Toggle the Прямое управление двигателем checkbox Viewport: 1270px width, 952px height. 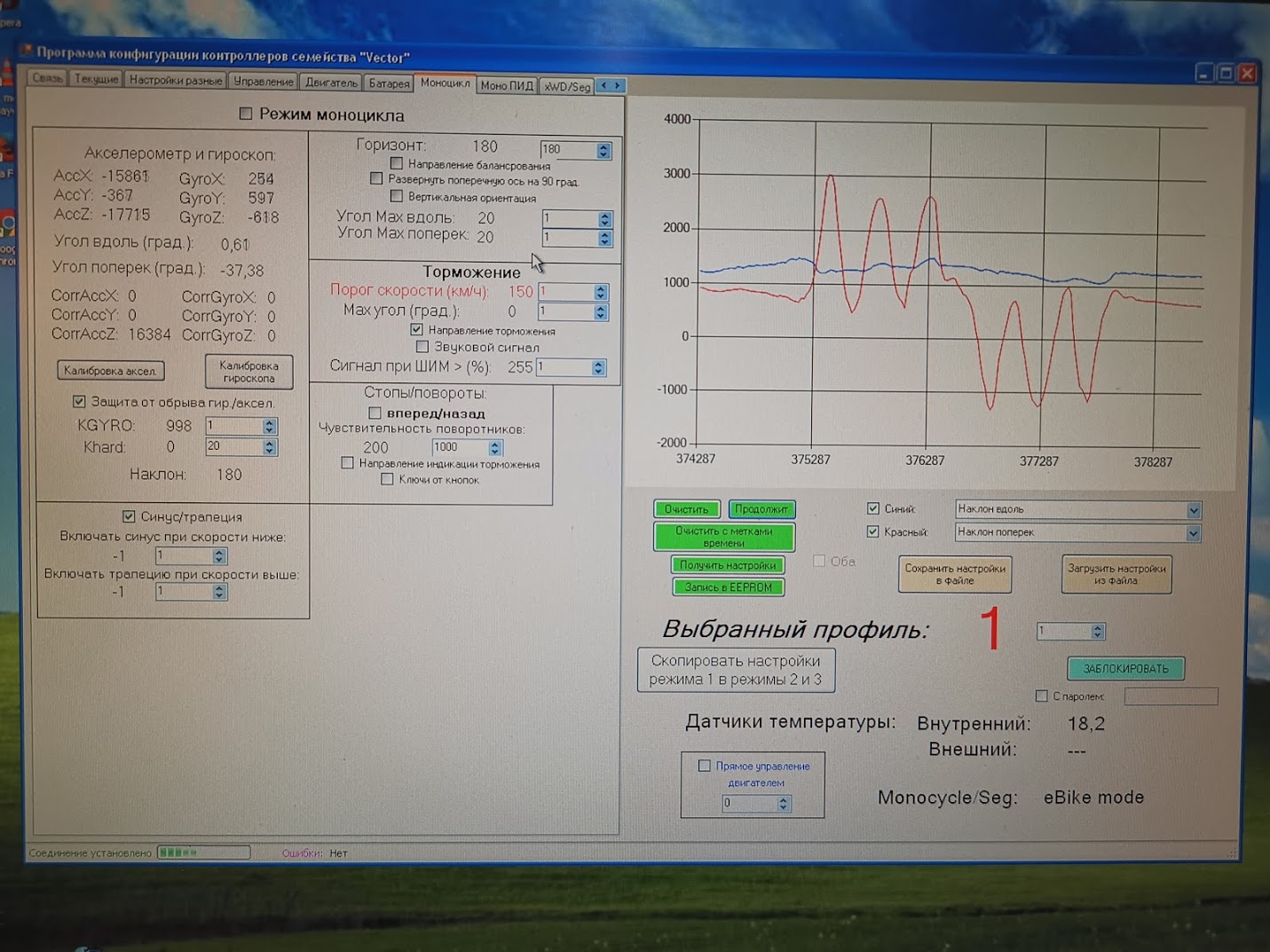(705, 766)
